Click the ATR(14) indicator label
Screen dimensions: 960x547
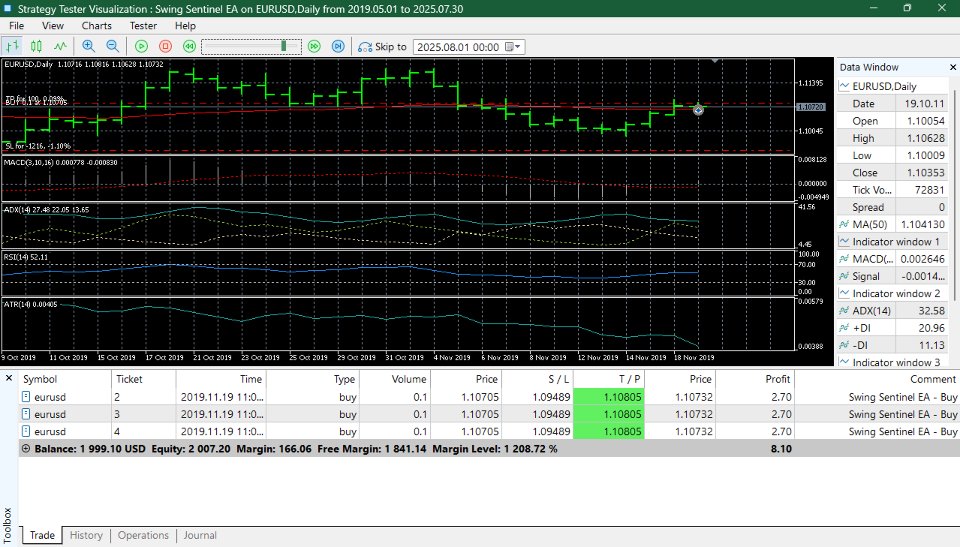pos(31,304)
